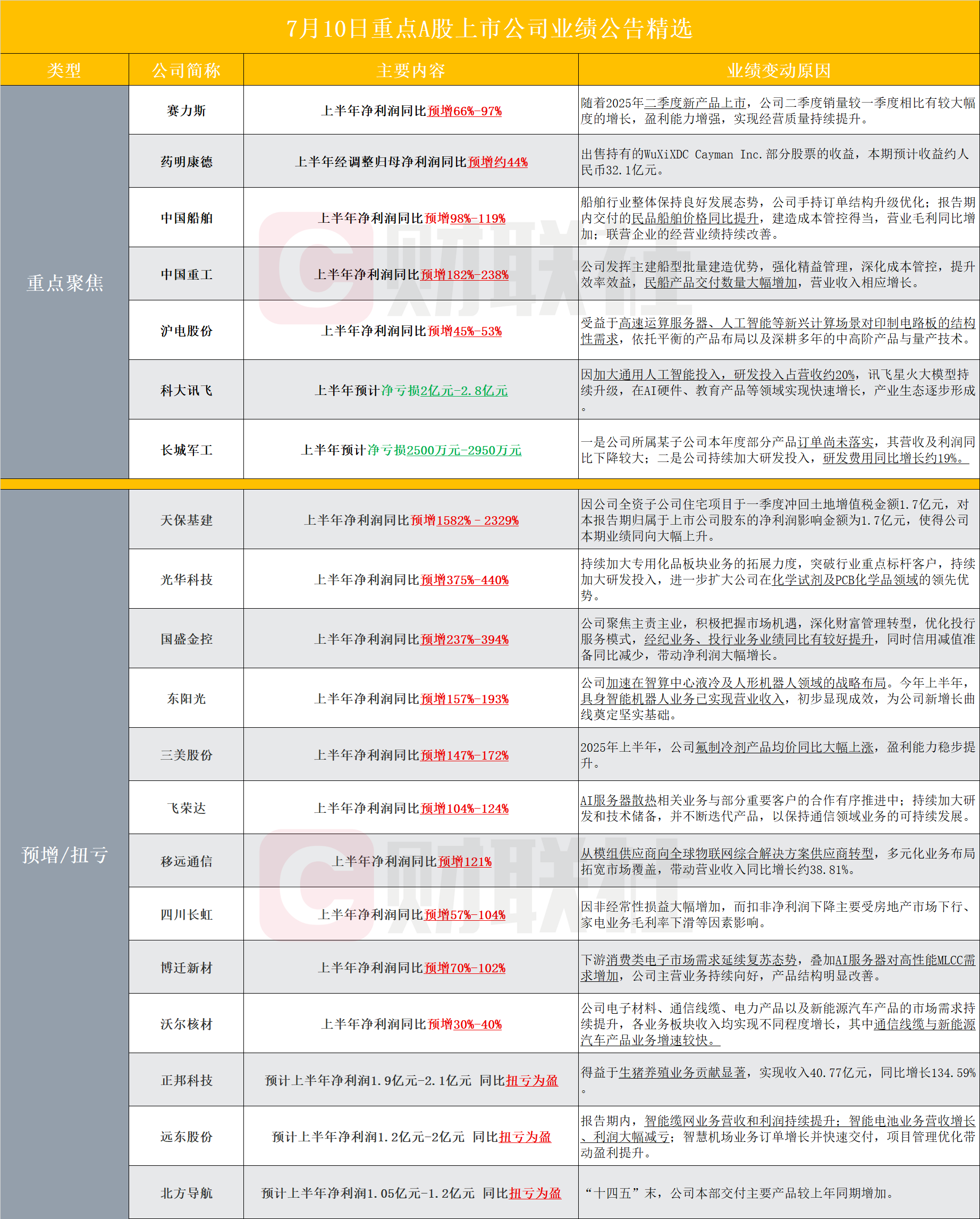Screen dimensions: 980x1219
Task: Click the 类型 column header
Action: 64,70
